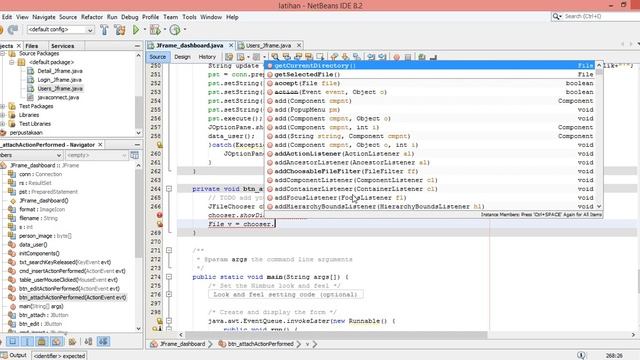Click the Shift Line Left icon in editor toolbar
640x360 pixels.
(371, 57)
